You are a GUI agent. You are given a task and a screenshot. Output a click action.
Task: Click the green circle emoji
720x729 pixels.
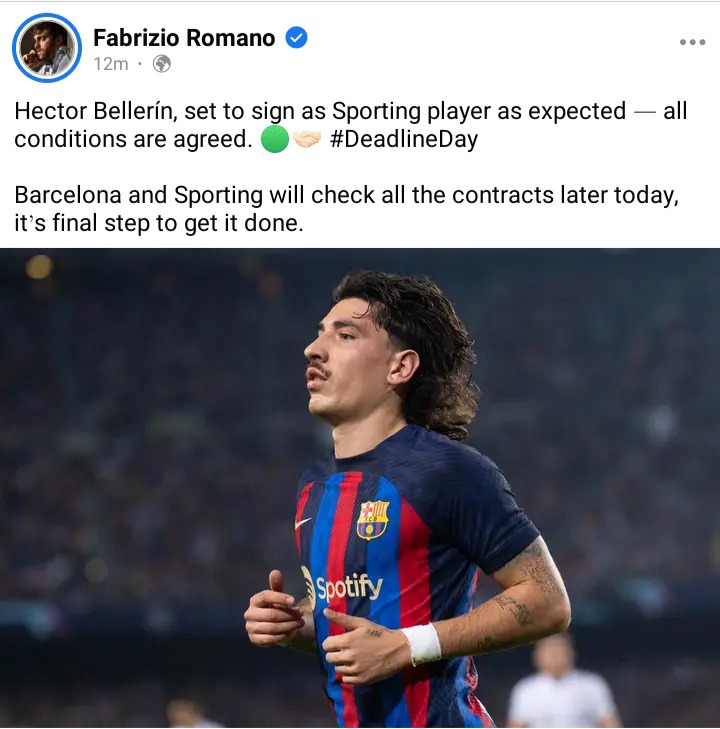tap(275, 139)
